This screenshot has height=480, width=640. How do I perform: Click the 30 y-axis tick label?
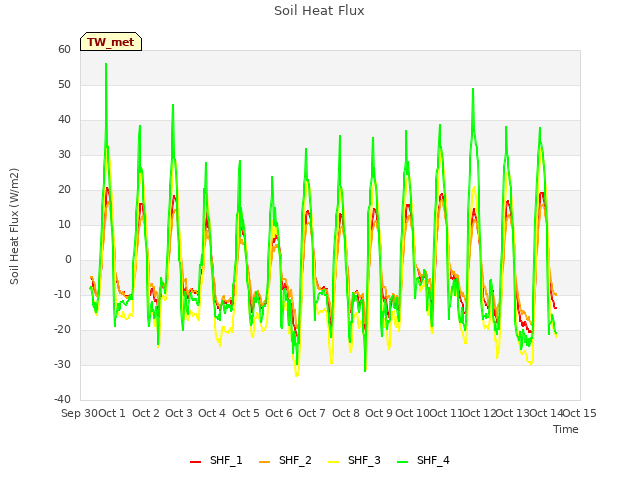coord(64,155)
